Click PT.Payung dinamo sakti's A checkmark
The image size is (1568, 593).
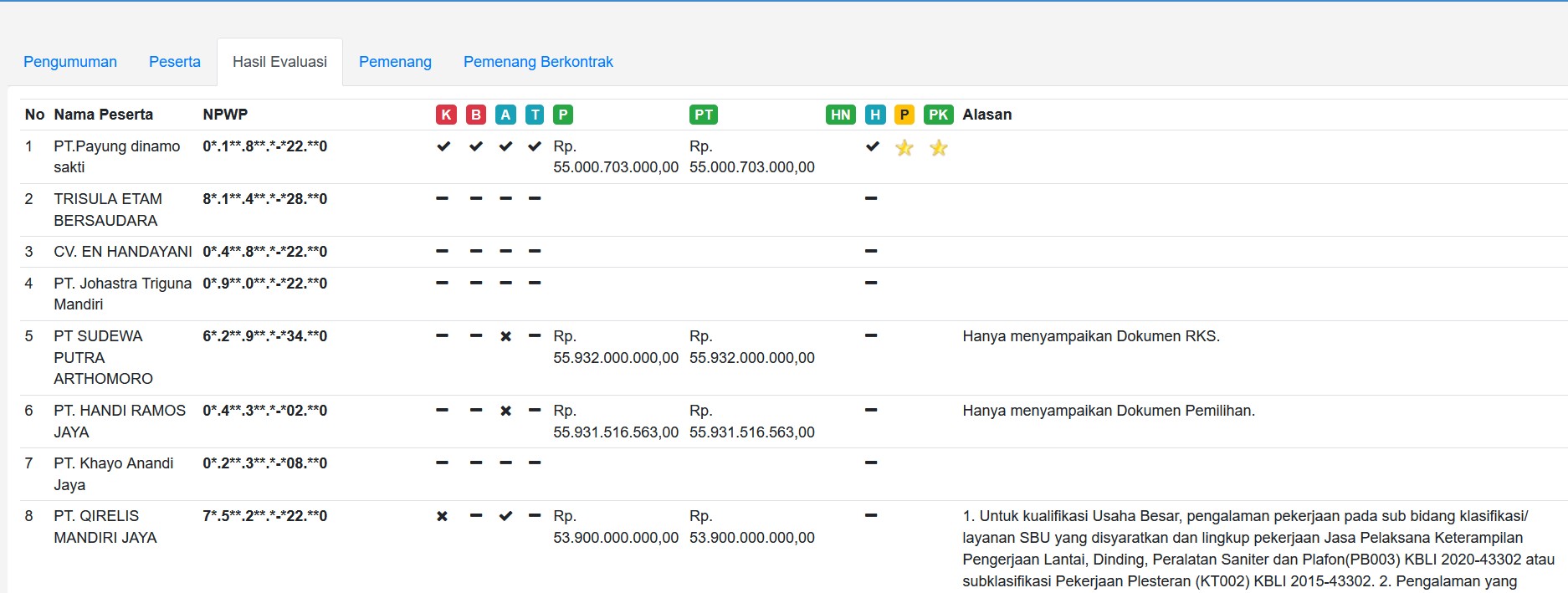coord(505,146)
